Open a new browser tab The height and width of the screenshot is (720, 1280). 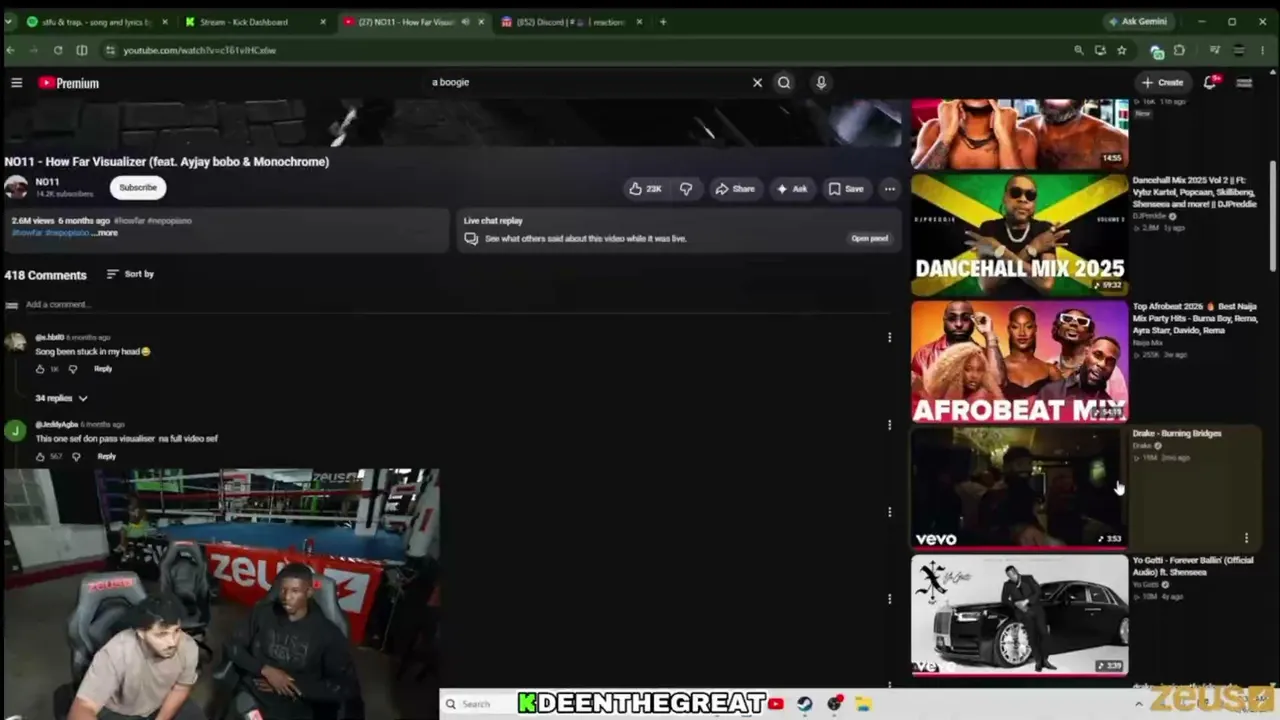pos(662,22)
